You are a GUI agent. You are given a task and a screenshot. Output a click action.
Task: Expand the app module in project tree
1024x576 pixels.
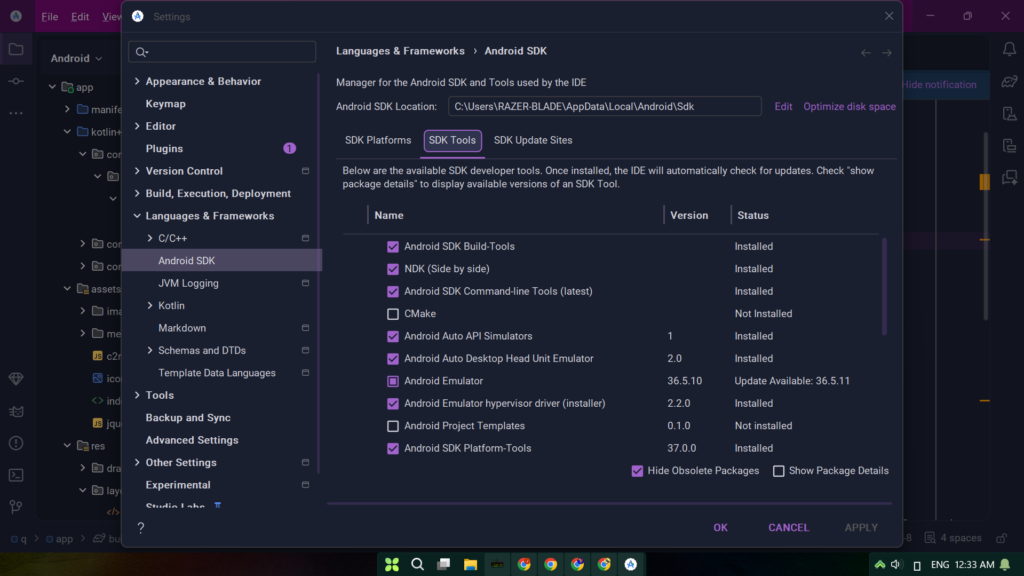(52, 87)
